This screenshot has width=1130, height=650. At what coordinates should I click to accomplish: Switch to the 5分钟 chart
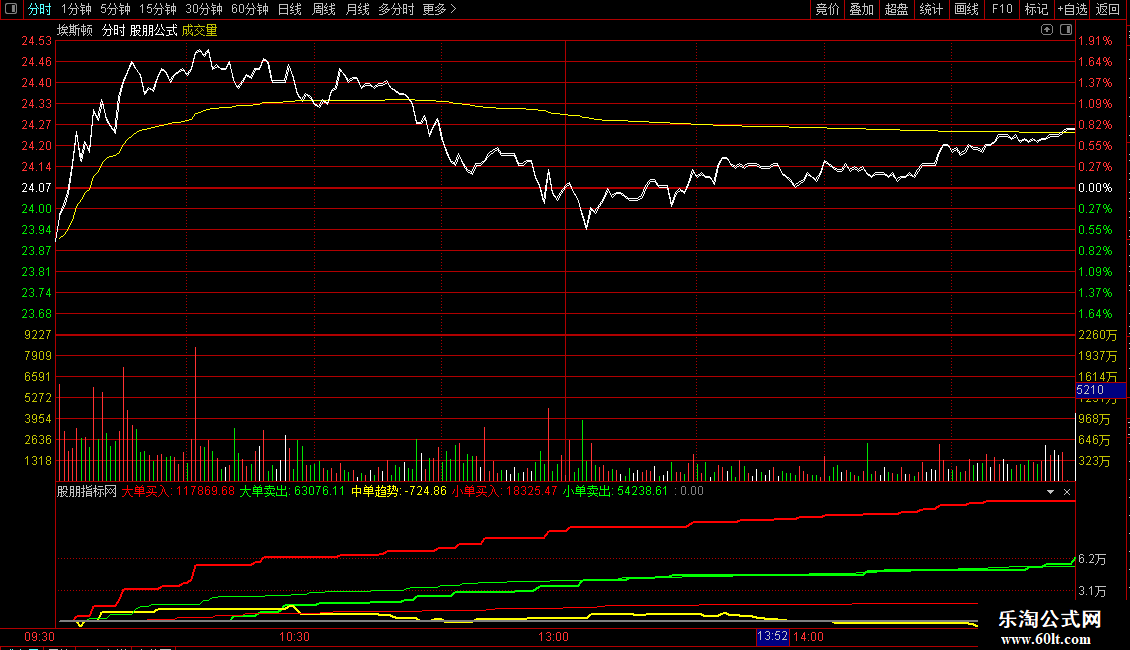115,9
